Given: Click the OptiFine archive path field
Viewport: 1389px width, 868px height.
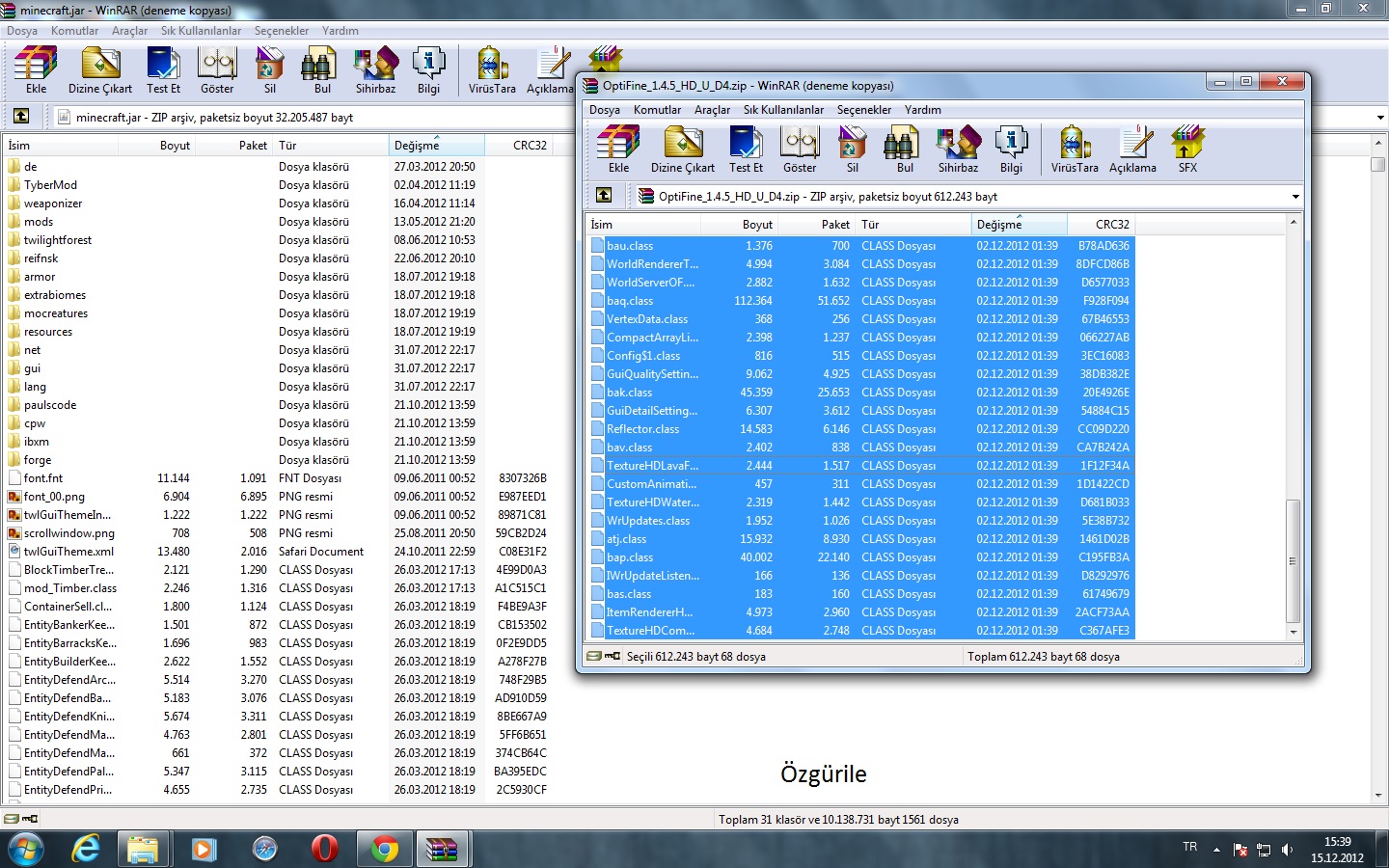Looking at the screenshot, I should (967, 197).
